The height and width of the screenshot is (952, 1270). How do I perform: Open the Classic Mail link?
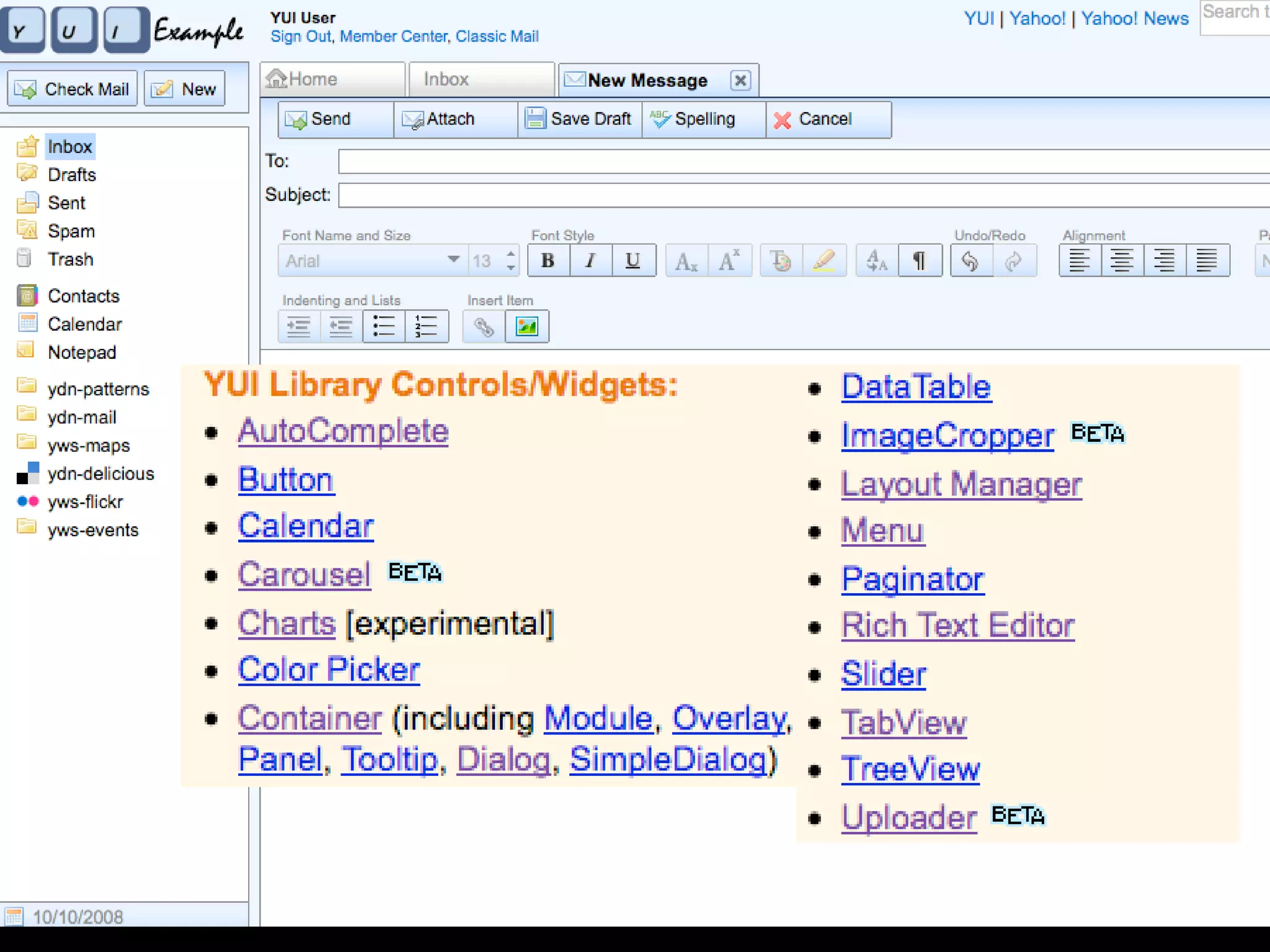pyautogui.click(x=497, y=37)
